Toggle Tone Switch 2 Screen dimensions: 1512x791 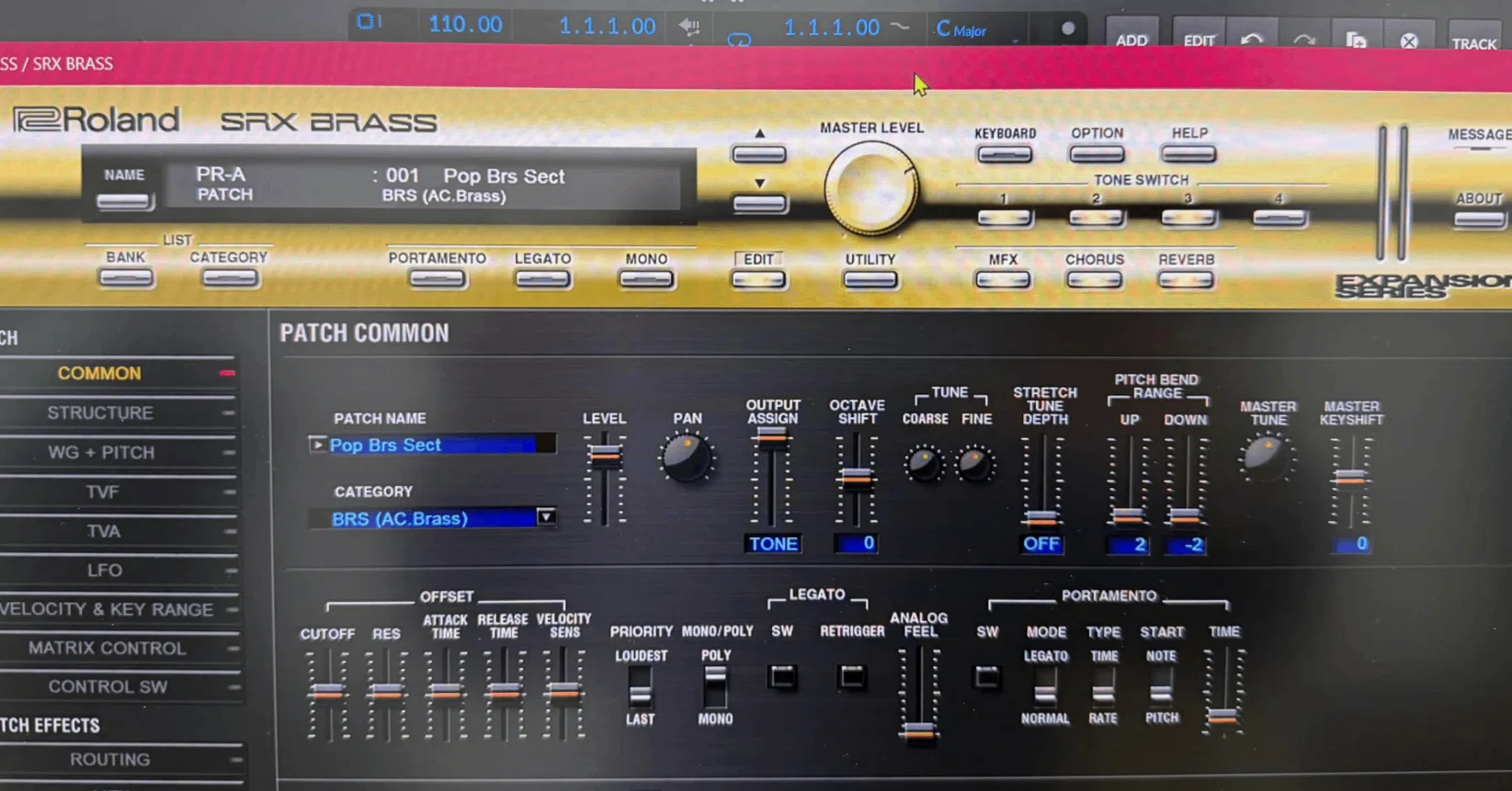[x=1097, y=219]
